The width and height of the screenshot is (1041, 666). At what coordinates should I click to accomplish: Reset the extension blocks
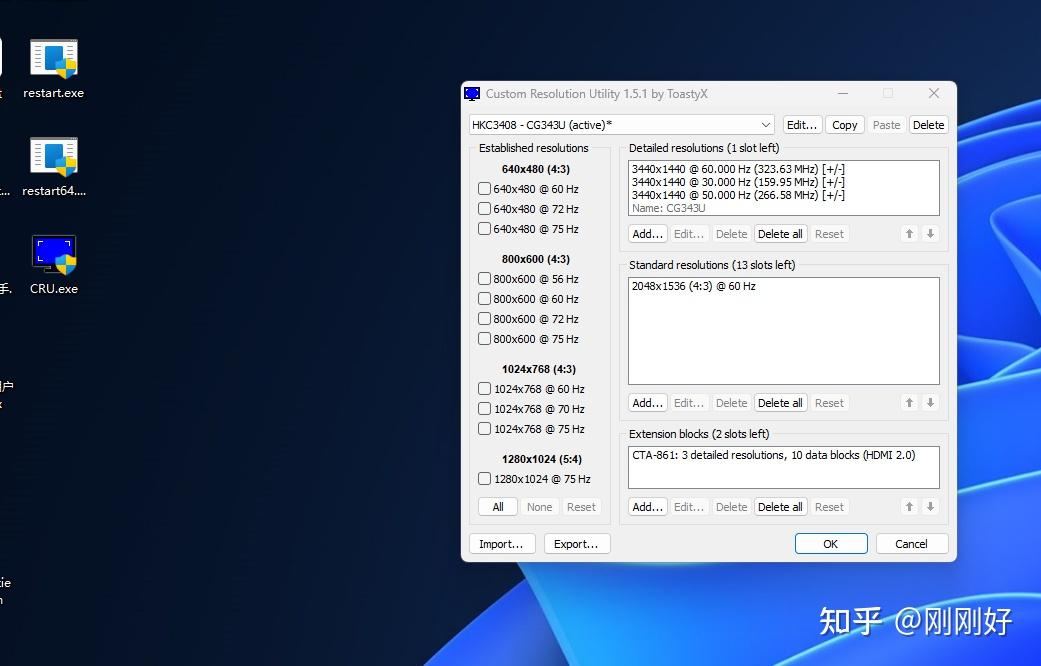tap(829, 507)
